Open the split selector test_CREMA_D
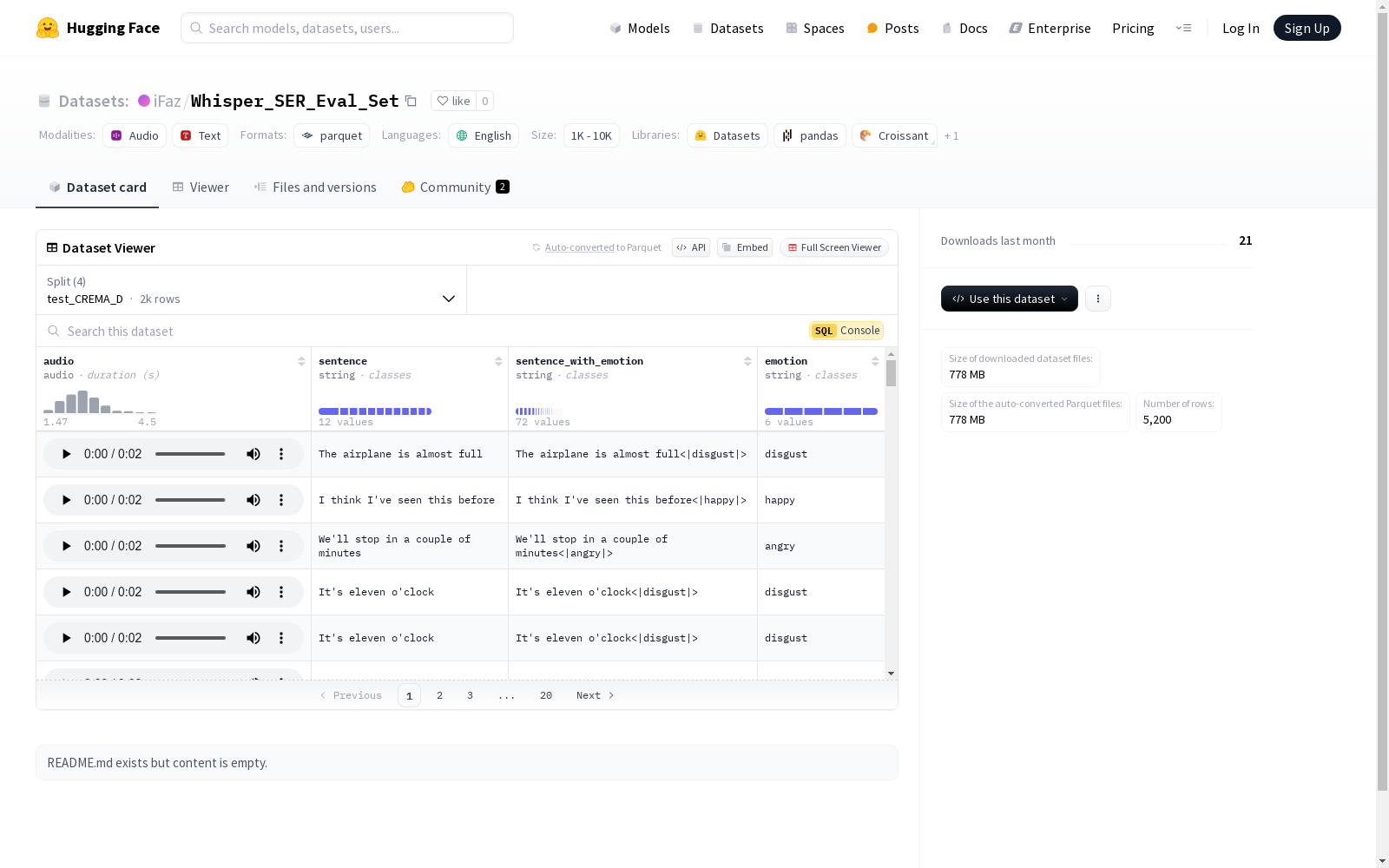 [252, 290]
